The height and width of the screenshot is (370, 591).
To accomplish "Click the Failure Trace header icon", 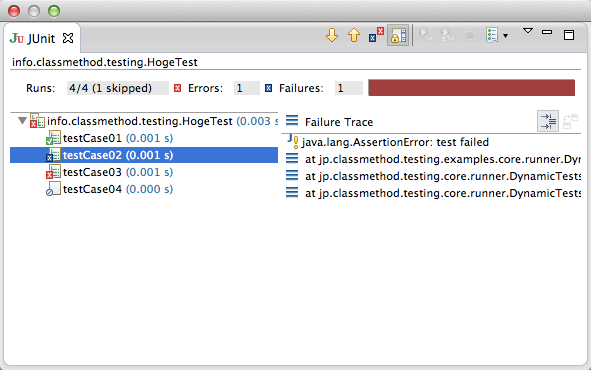I will coord(292,121).
